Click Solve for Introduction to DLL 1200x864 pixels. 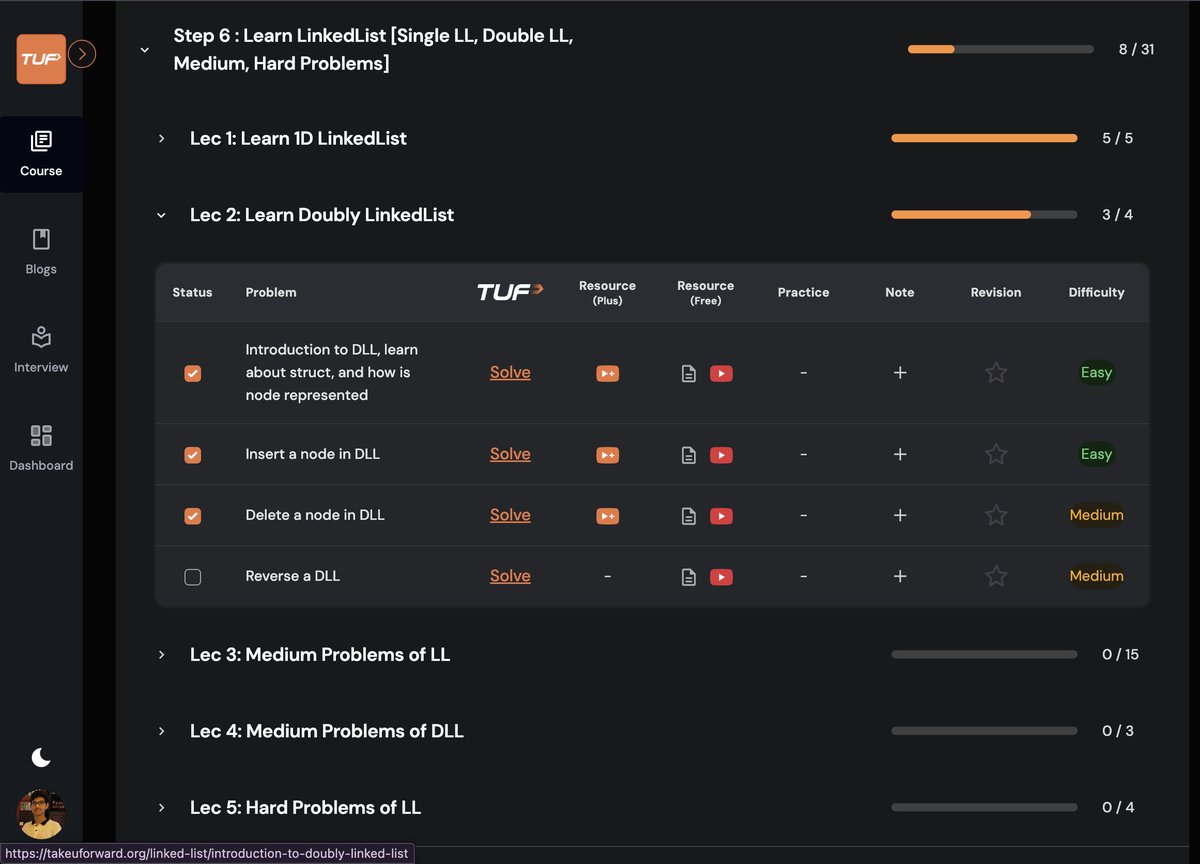click(510, 372)
